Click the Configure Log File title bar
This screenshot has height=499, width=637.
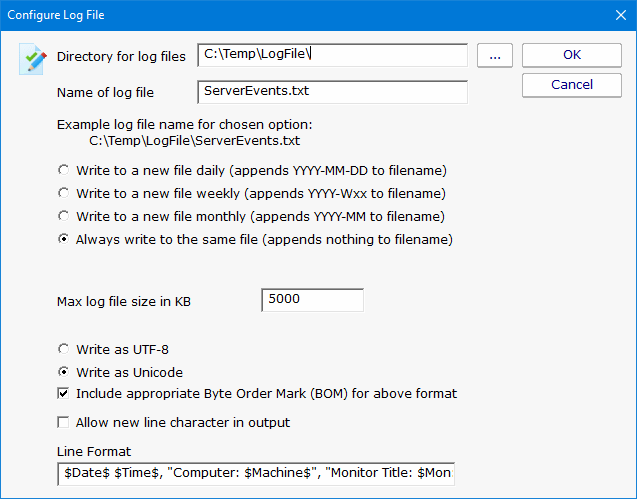pyautogui.click(x=300, y=15)
